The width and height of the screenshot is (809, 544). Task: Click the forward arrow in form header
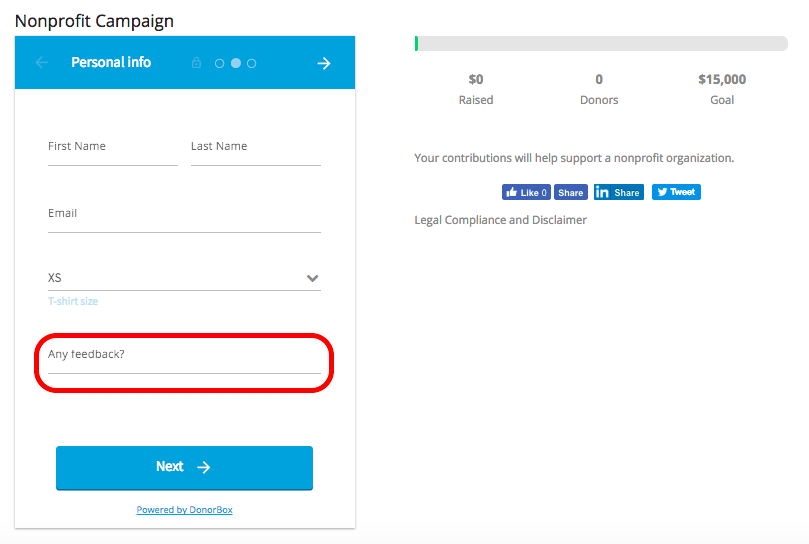[324, 63]
